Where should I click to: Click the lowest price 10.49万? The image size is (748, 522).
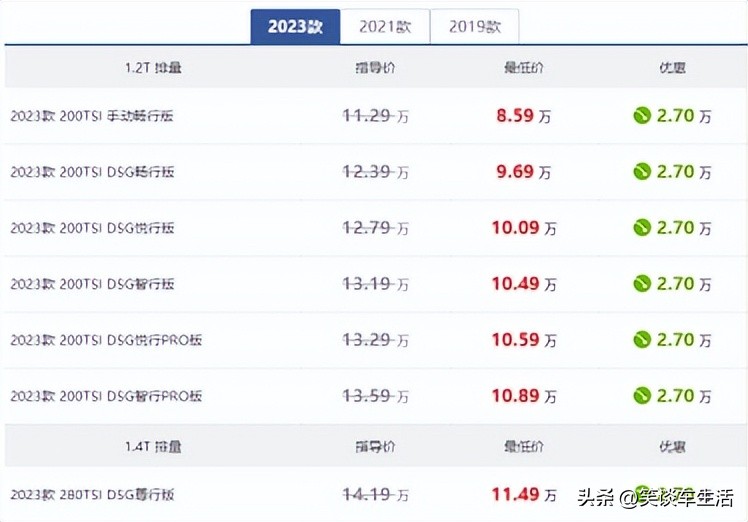(x=524, y=283)
